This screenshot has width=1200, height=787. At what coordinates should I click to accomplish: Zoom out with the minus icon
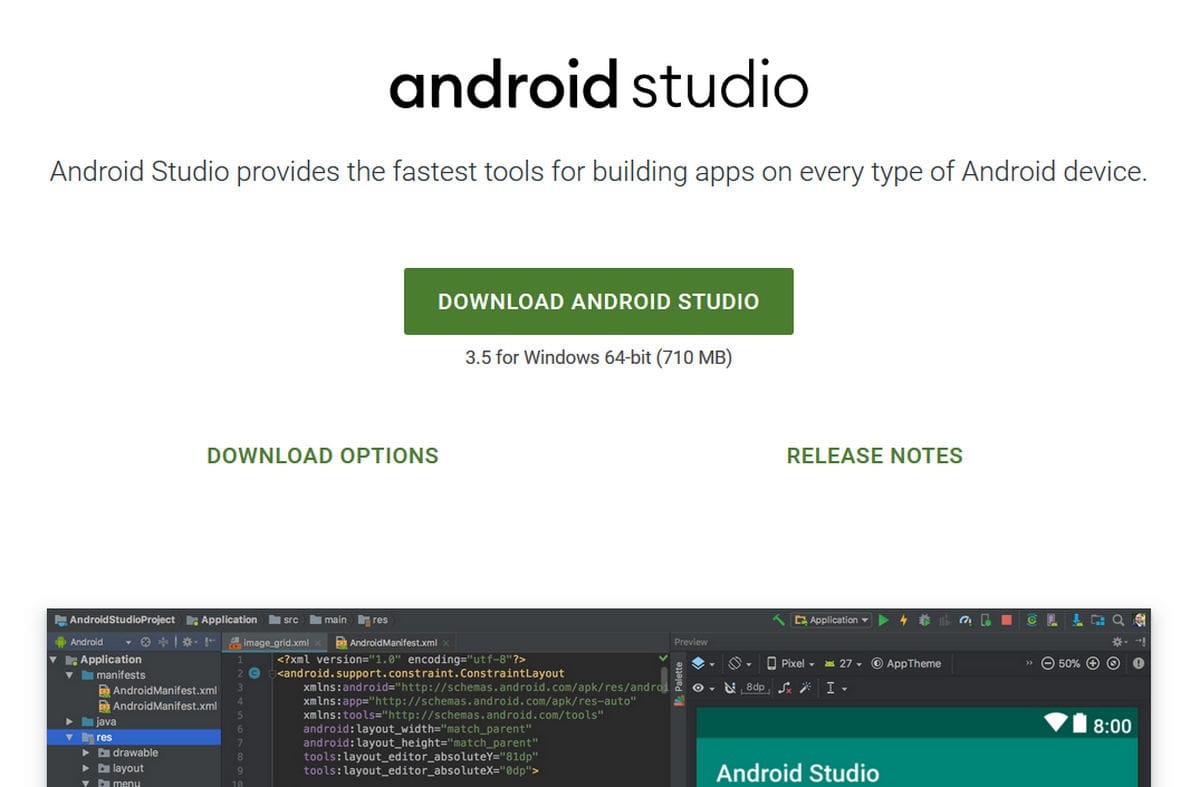point(1047,663)
